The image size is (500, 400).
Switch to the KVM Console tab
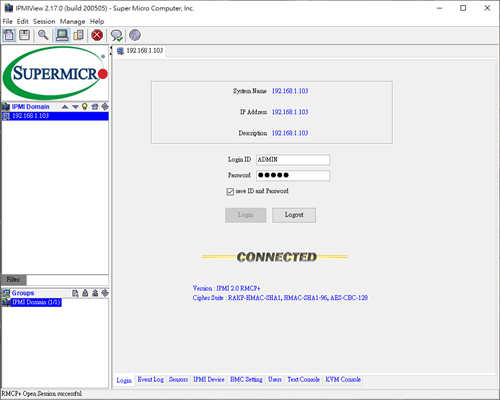coord(343,379)
